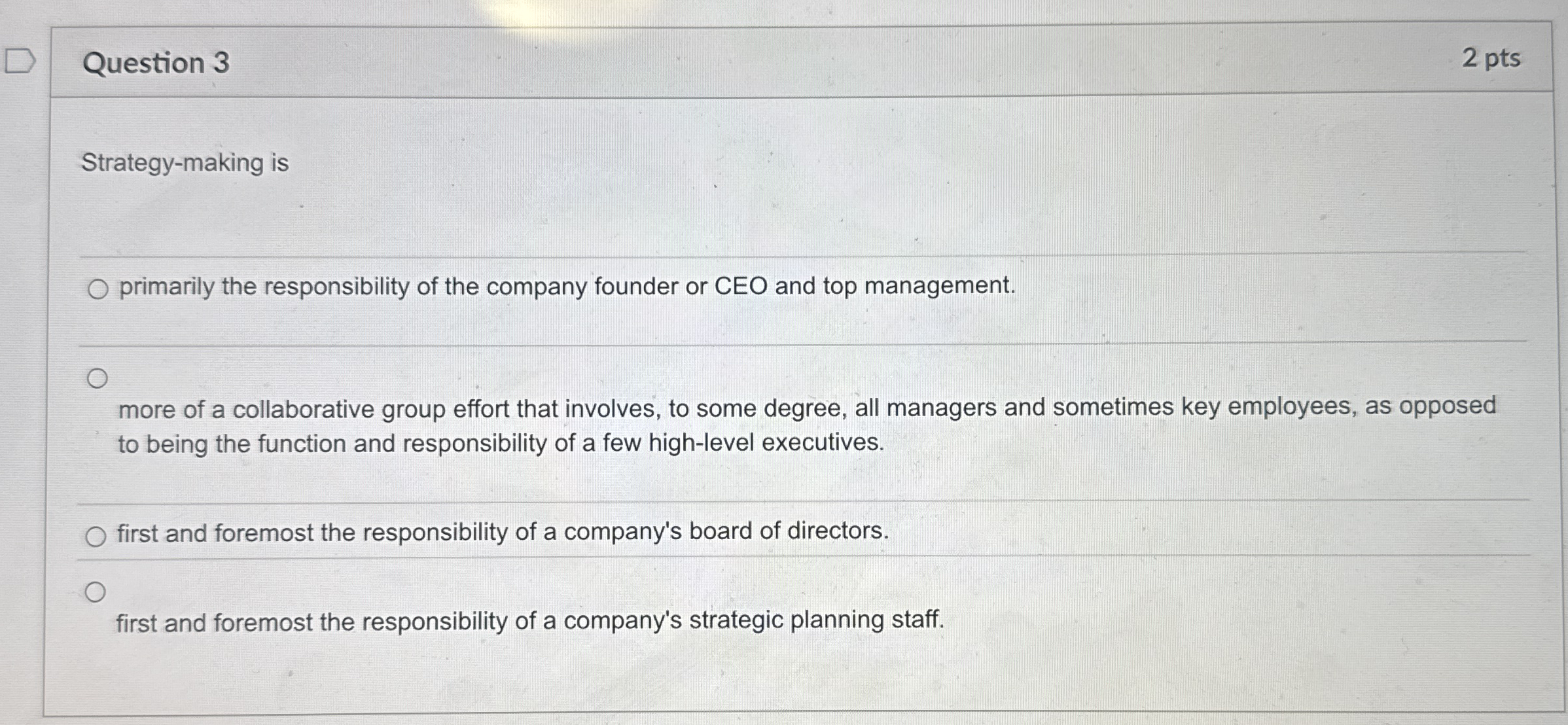The width and height of the screenshot is (1568, 725).
Task: Click the empty unlabeled radio circle second from top
Action: (97, 377)
